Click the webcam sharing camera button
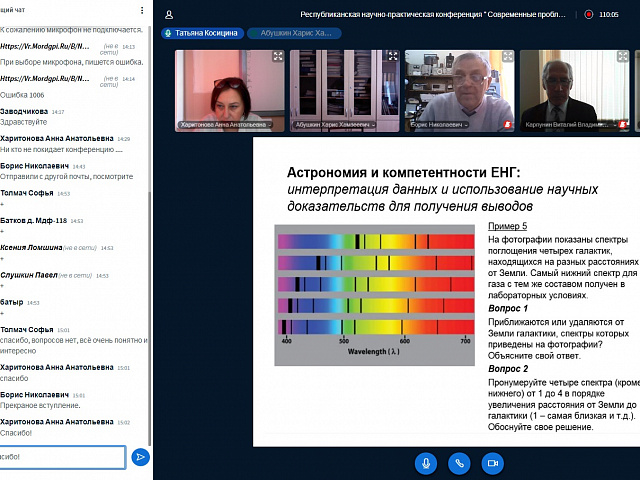 click(491, 463)
